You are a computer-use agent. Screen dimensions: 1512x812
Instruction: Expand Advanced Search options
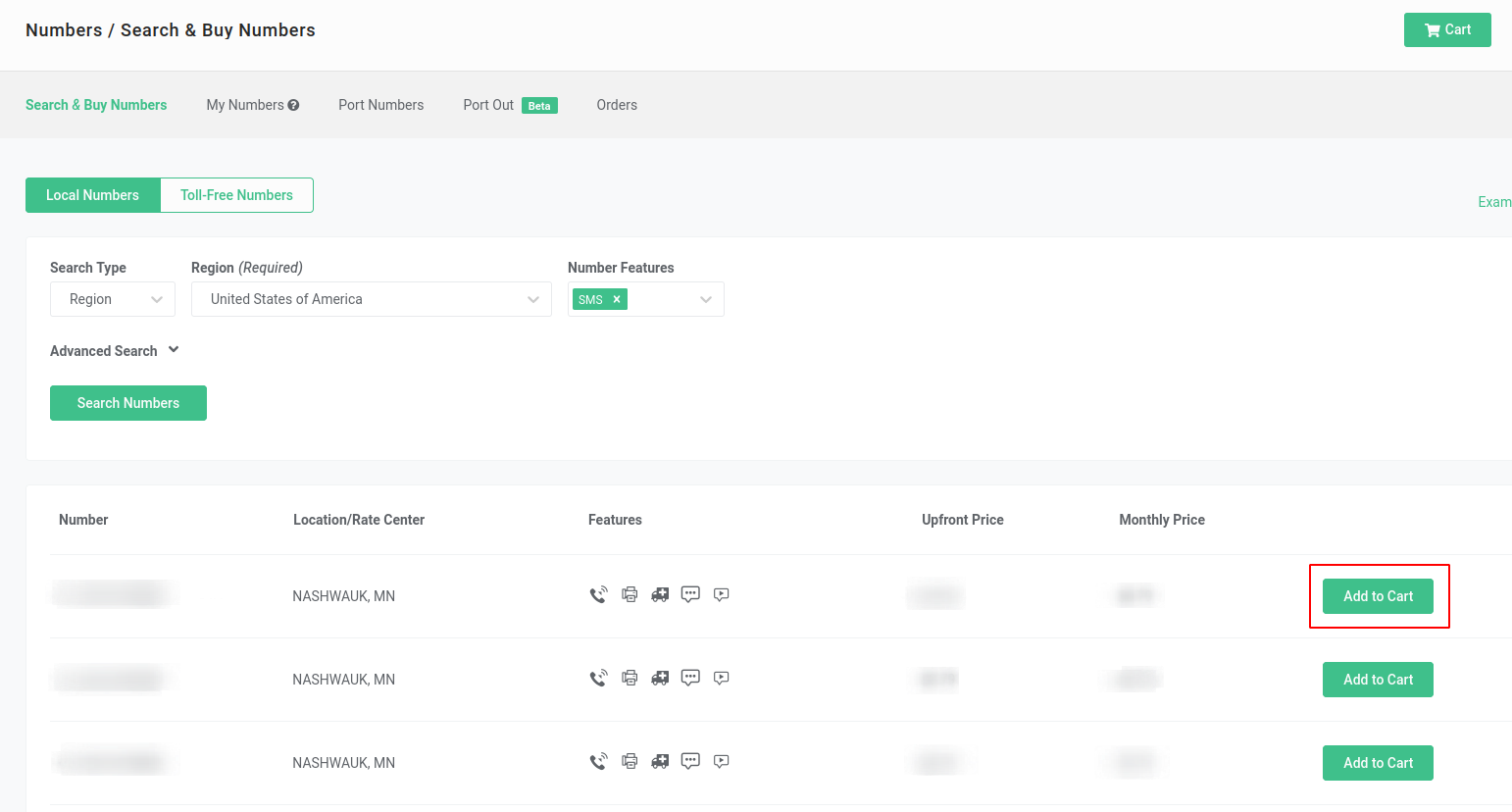pyautogui.click(x=114, y=350)
